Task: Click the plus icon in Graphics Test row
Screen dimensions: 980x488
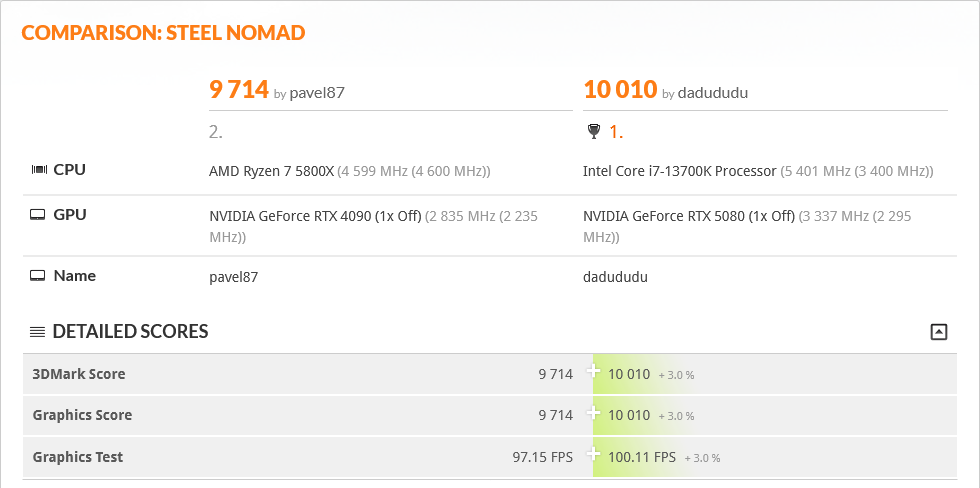Action: [x=593, y=455]
